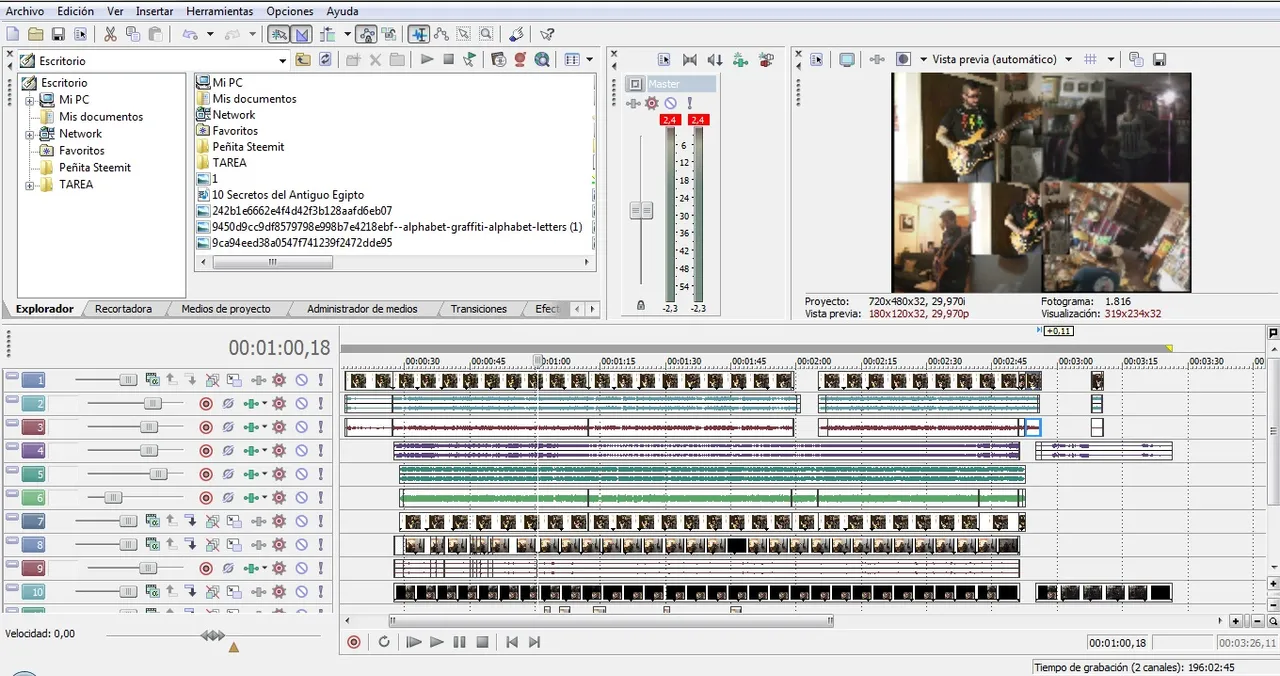Select the 10 Secretos del Antiguo Egipto file
The width and height of the screenshot is (1280, 676).
point(287,194)
